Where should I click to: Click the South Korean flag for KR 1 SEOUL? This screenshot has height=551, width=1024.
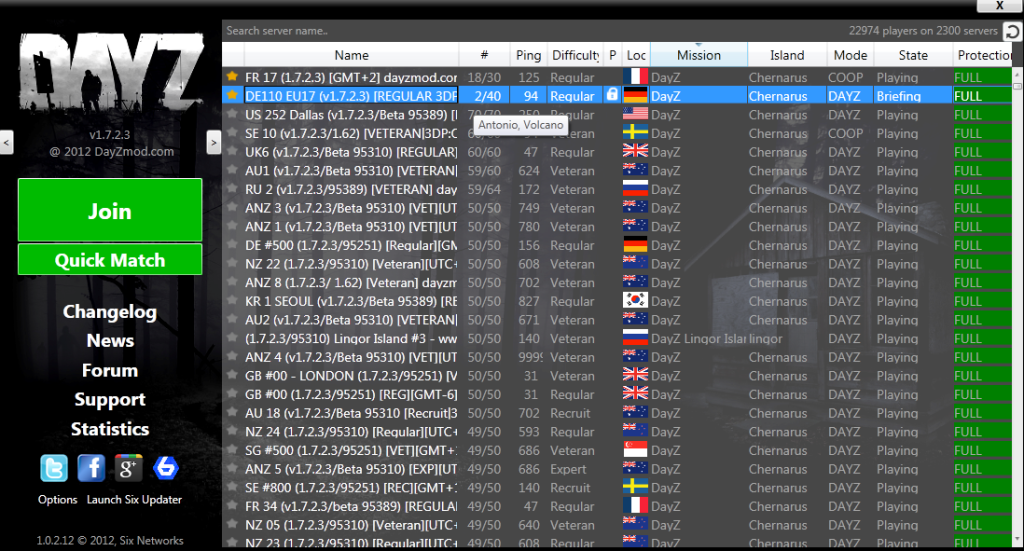(x=635, y=301)
